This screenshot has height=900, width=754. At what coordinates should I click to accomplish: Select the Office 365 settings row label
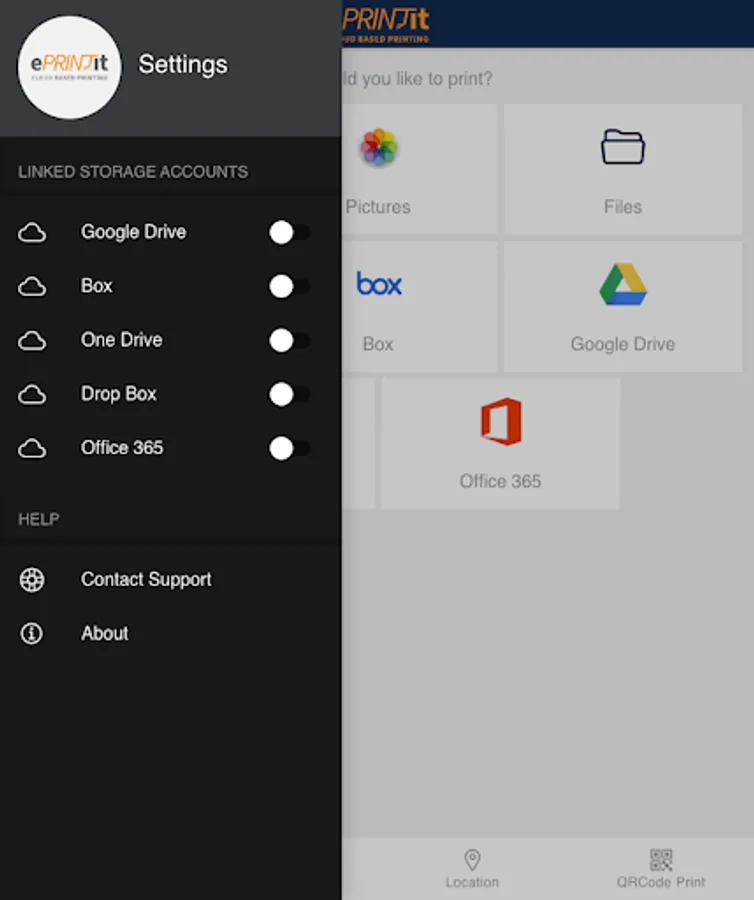click(122, 448)
